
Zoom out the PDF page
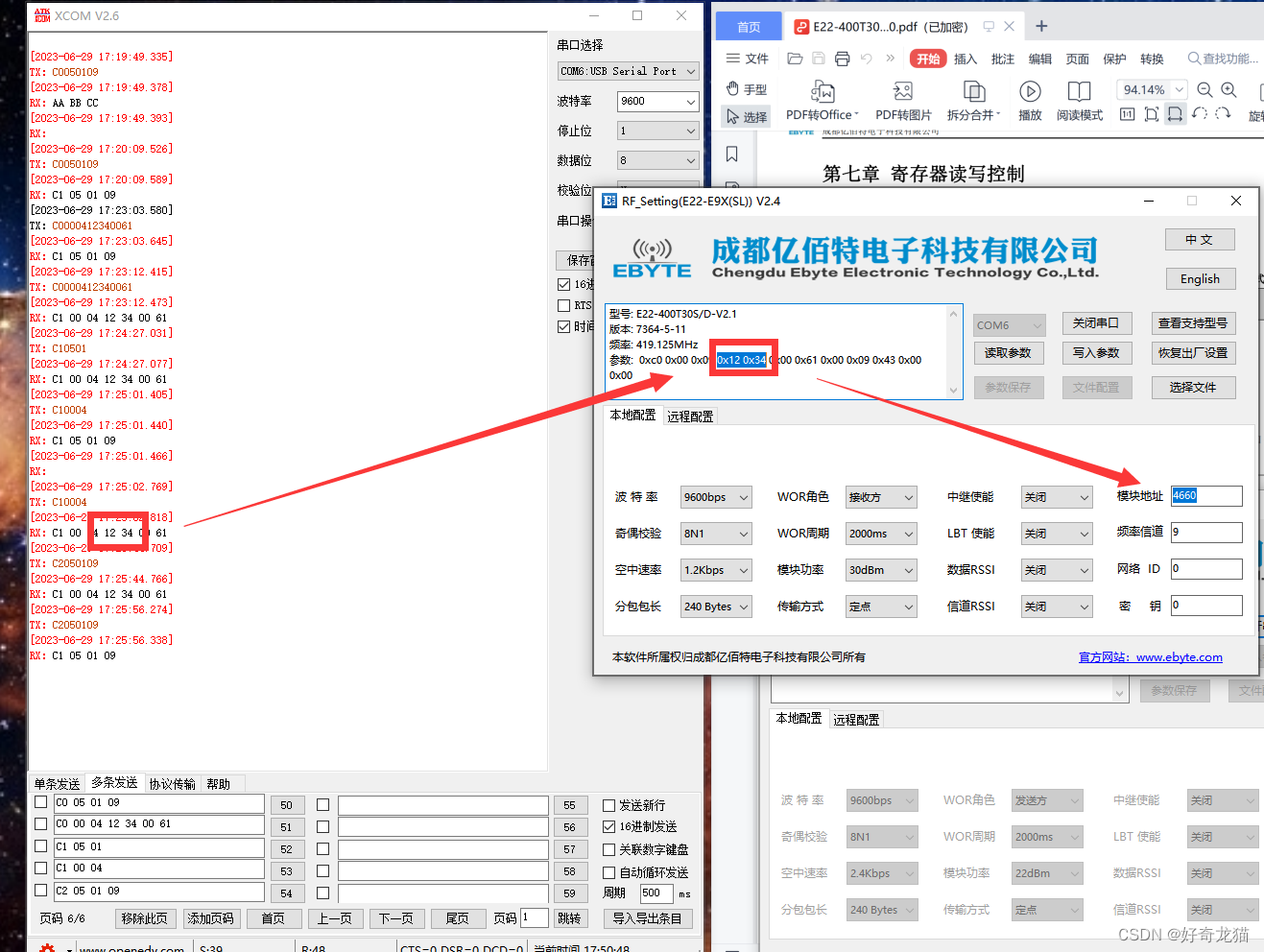click(x=1204, y=89)
